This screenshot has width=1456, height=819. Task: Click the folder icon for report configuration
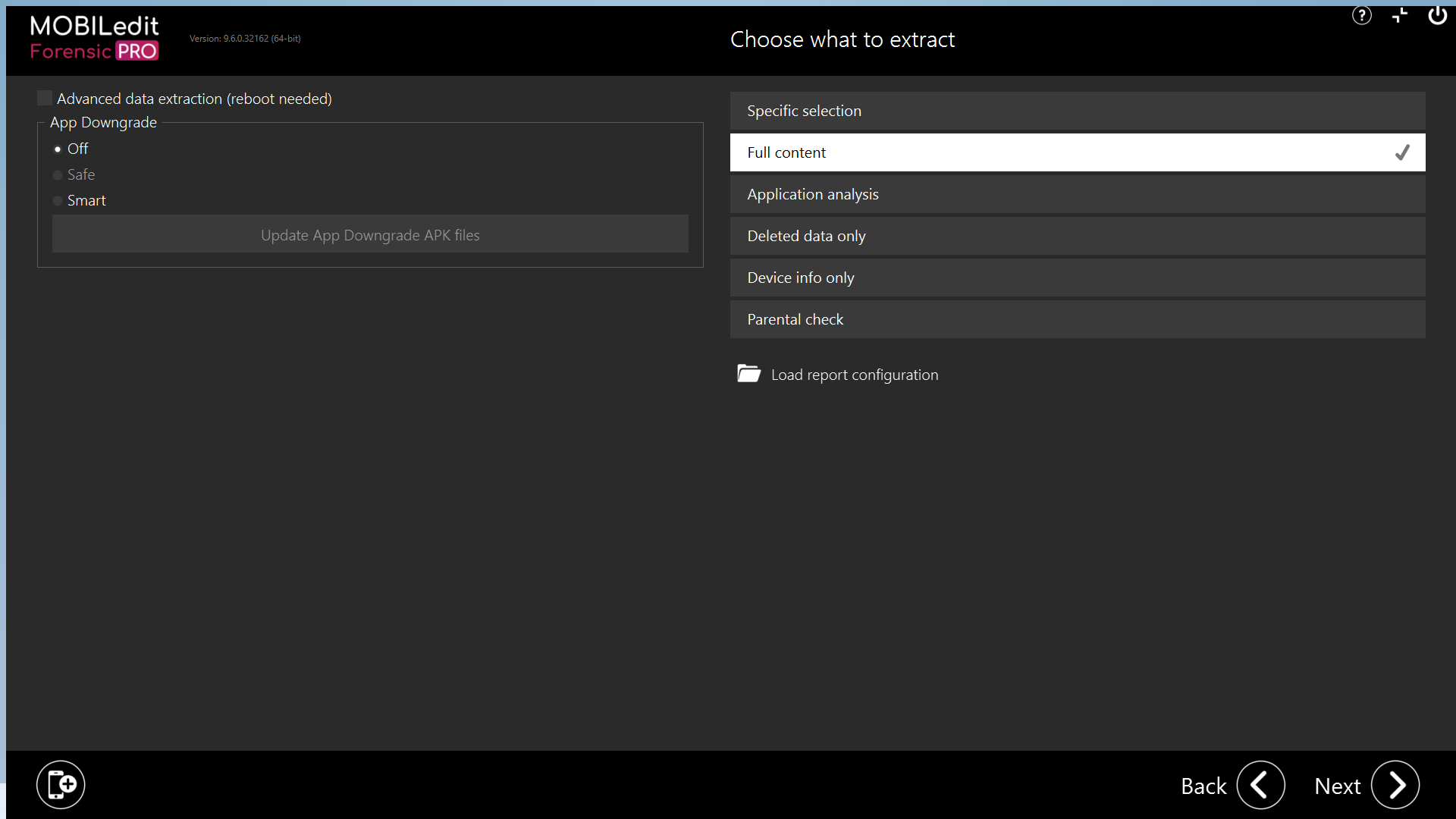748,374
